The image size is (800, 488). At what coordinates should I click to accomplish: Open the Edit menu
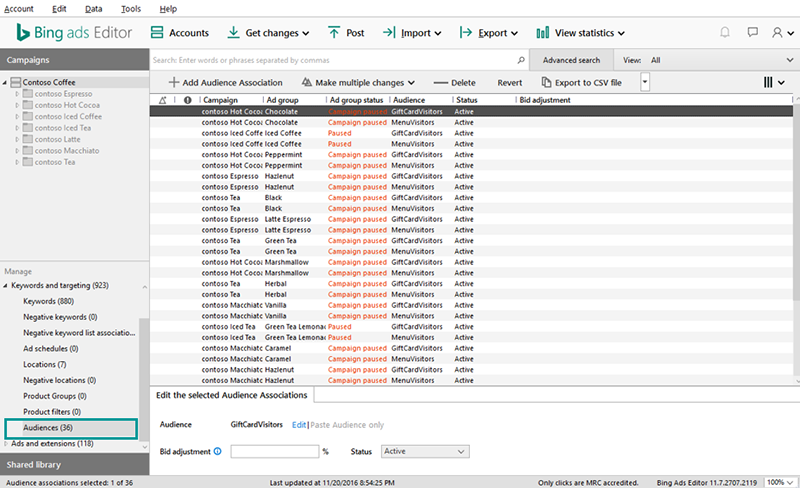[x=59, y=9]
